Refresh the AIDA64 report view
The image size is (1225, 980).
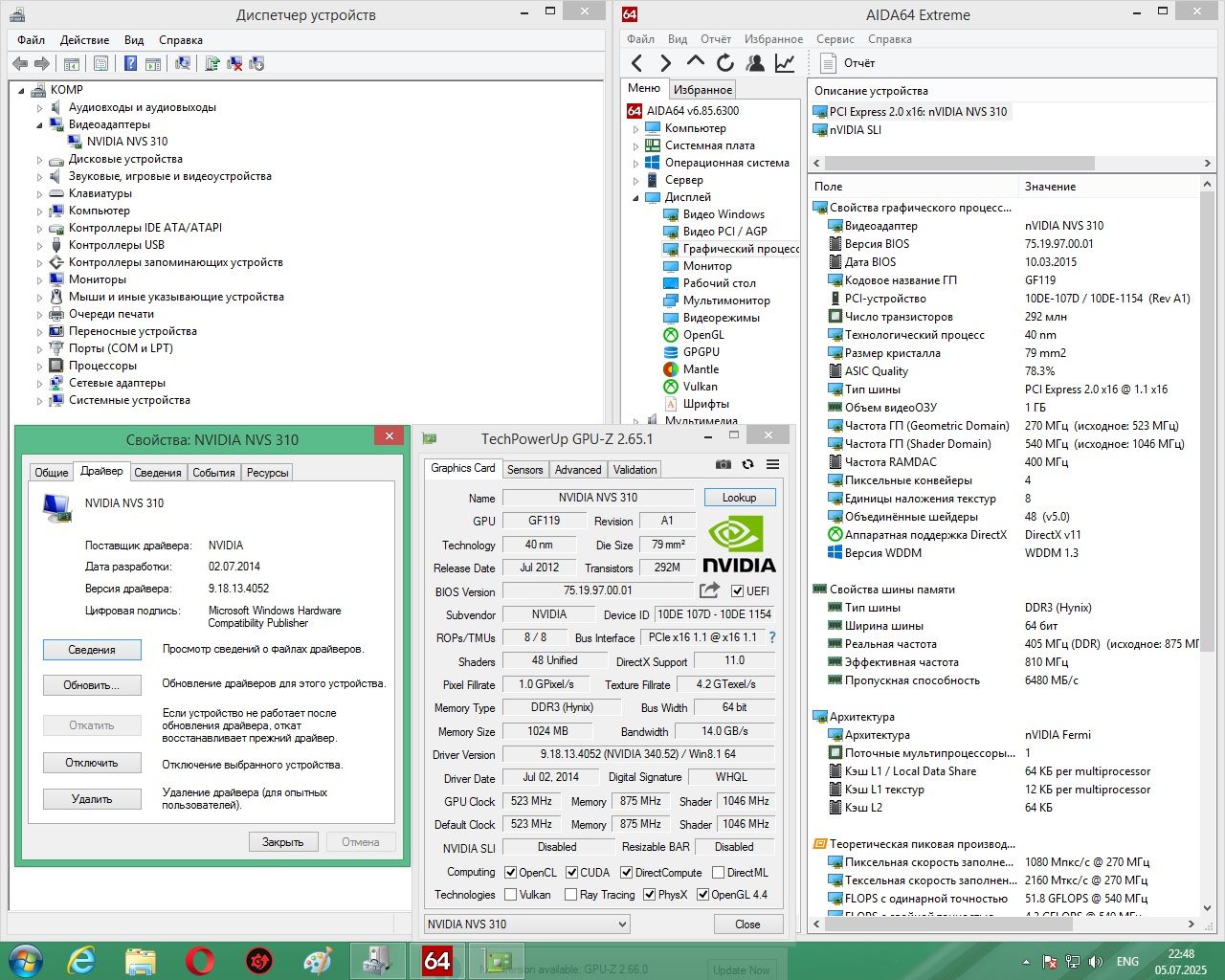coord(725,63)
